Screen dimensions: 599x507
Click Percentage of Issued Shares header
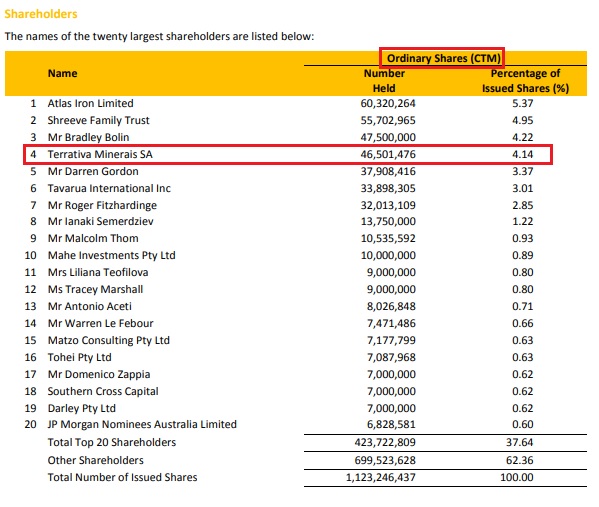[525, 81]
